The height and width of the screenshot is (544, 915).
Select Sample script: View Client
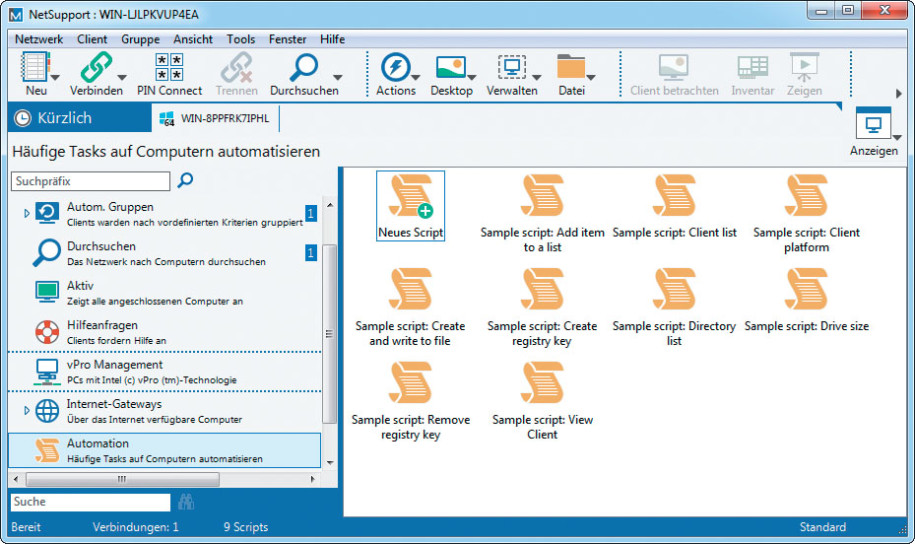click(x=542, y=402)
